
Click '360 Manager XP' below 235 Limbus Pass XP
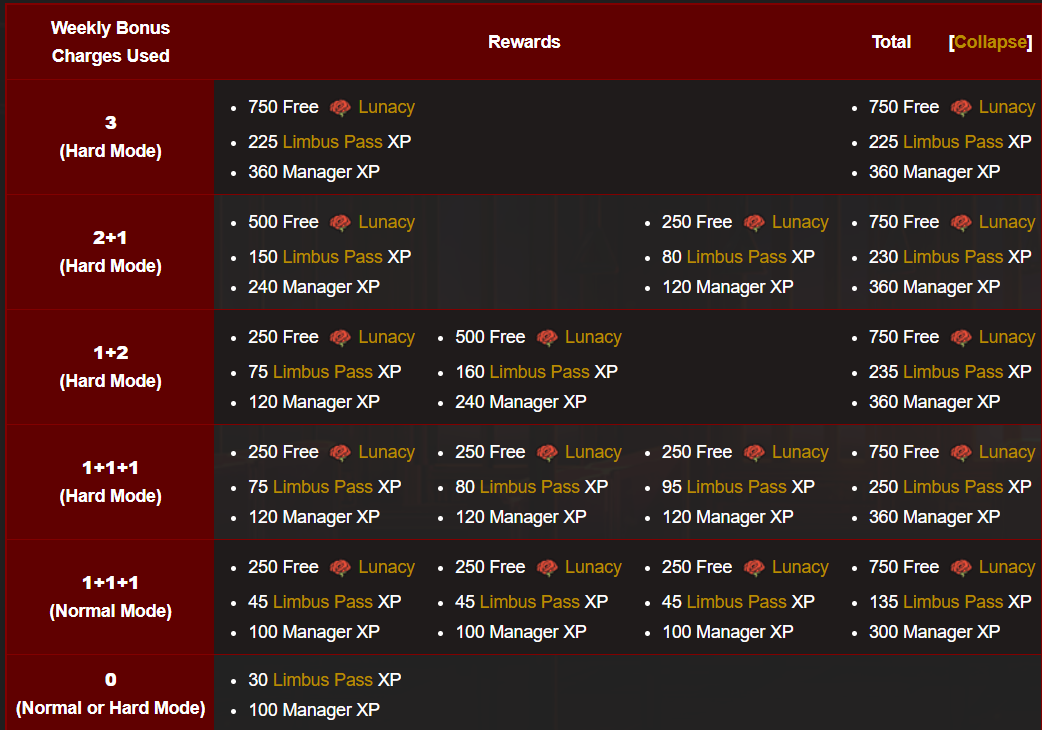934,402
